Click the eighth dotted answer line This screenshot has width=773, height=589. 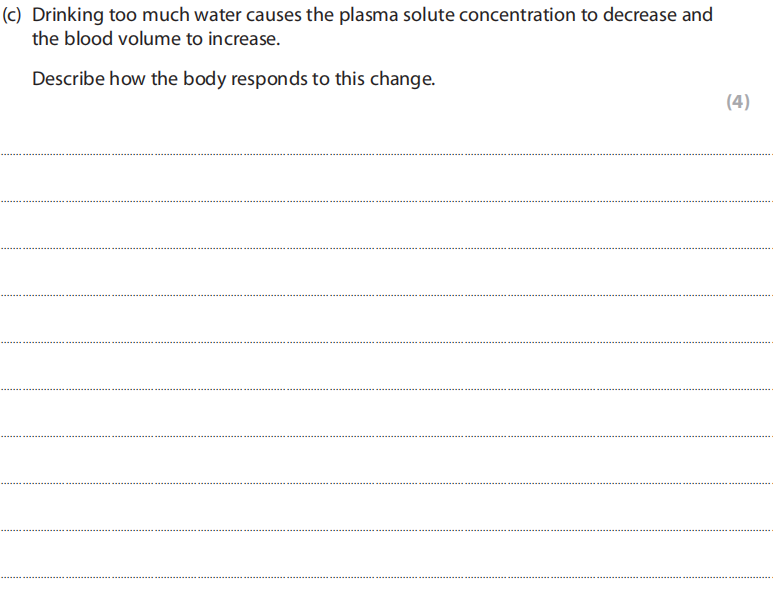[x=386, y=483]
